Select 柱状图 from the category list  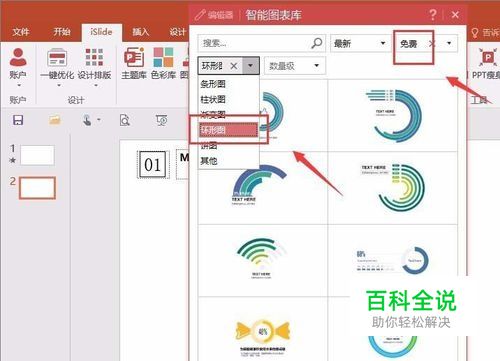(228, 99)
